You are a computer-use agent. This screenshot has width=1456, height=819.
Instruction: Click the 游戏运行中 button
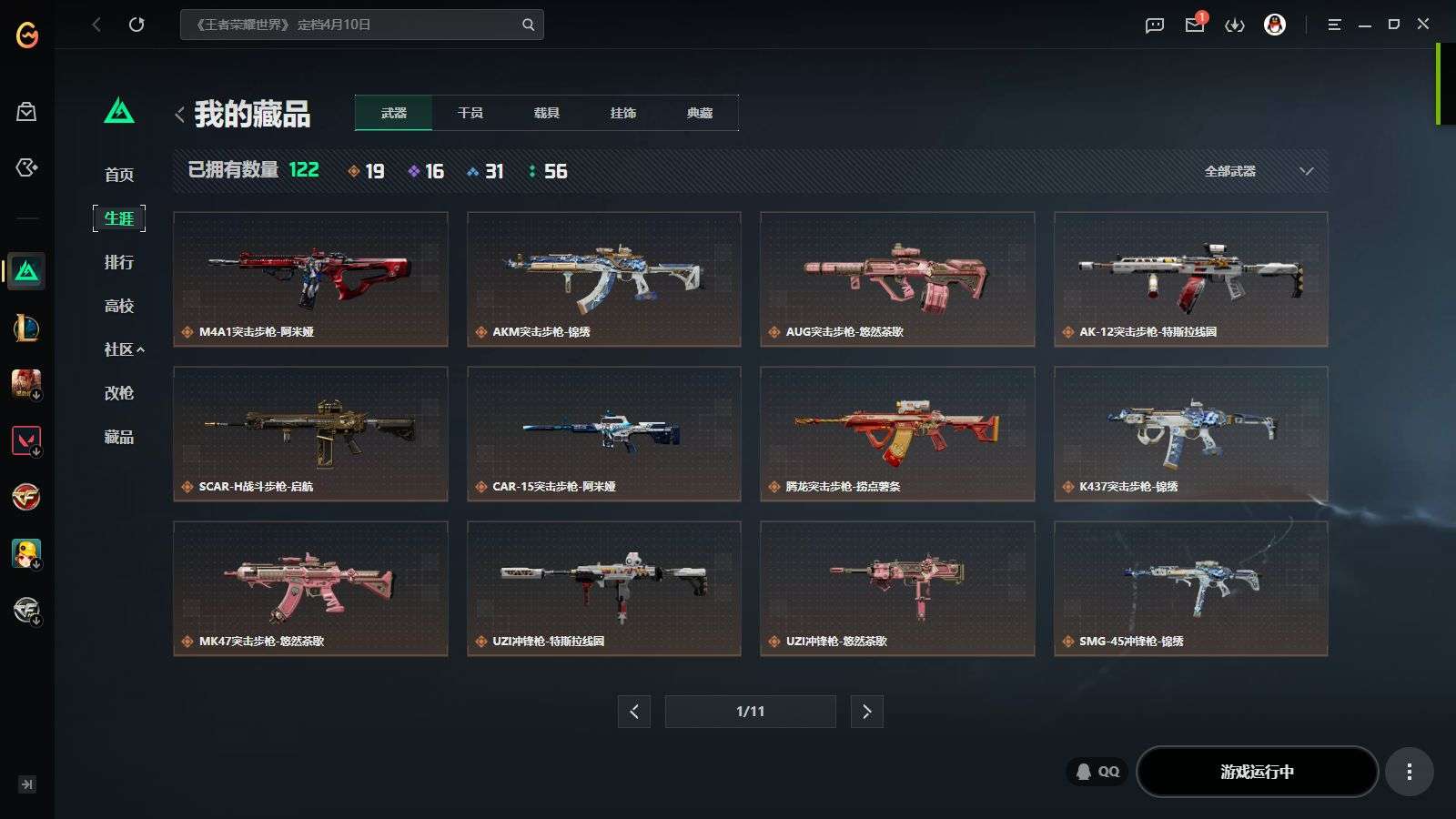pyautogui.click(x=1257, y=772)
